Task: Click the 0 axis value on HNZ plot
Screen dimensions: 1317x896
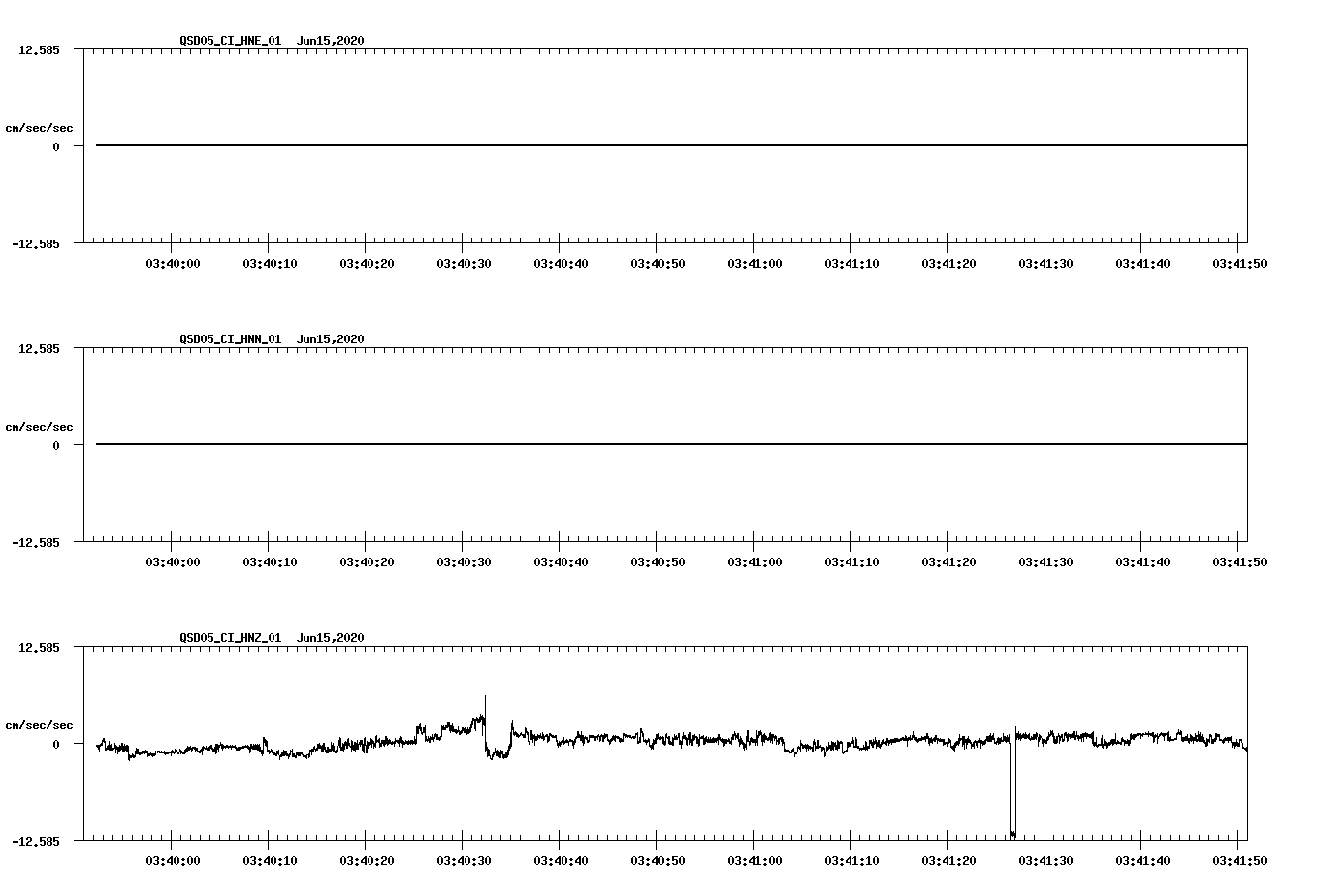Action: click(56, 744)
